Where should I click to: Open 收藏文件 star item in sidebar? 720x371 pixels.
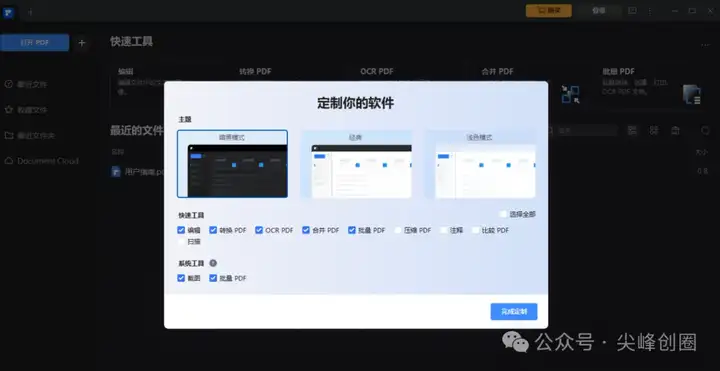[x=26, y=110]
